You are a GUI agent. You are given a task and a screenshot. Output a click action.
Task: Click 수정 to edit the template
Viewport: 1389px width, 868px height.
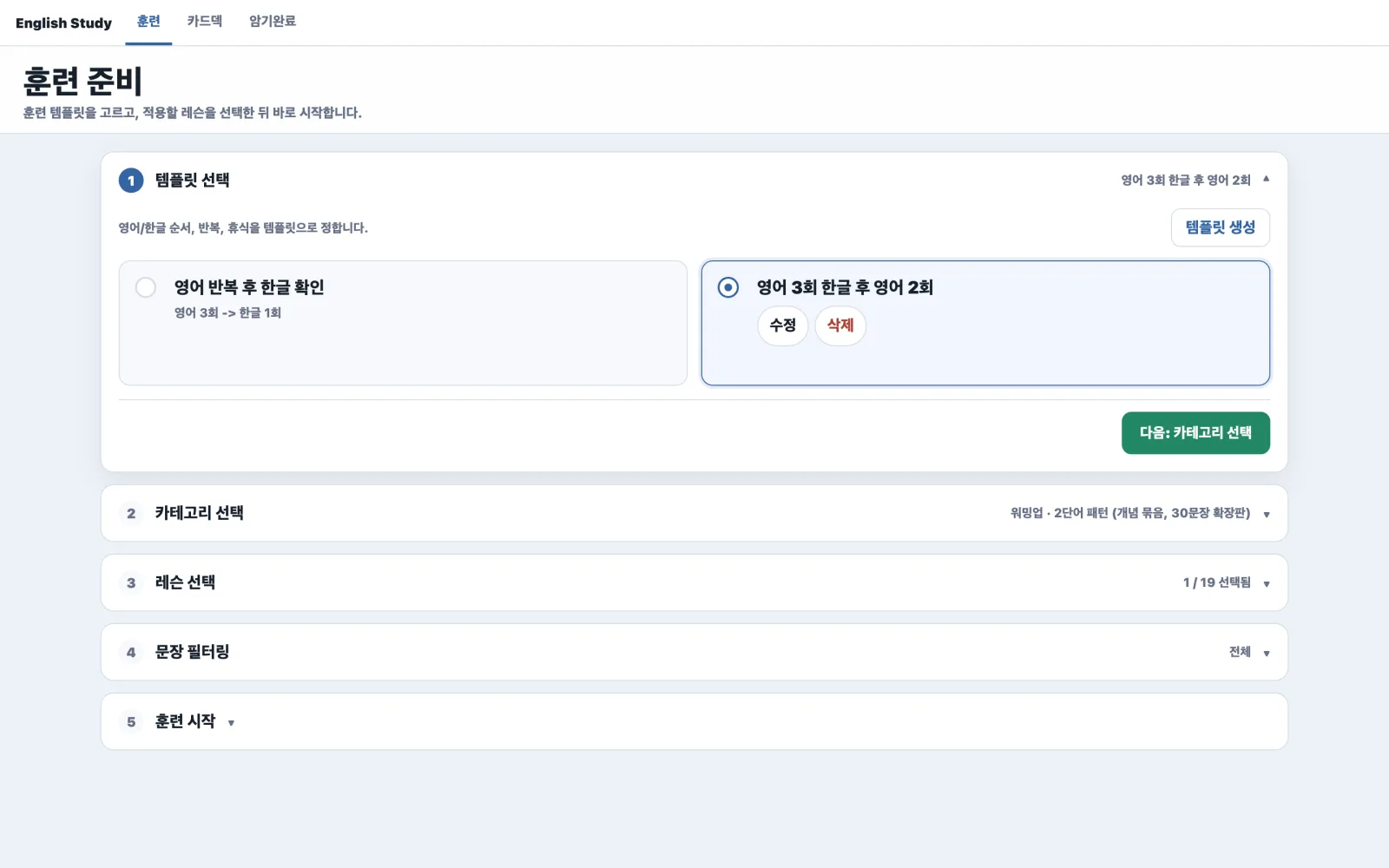(x=783, y=325)
